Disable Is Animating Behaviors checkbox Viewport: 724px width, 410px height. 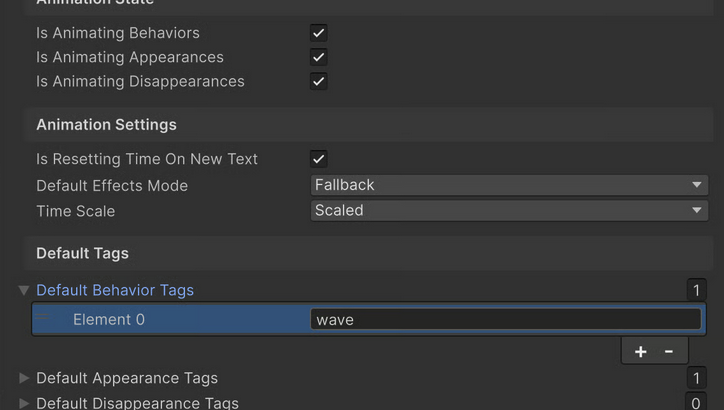click(319, 33)
